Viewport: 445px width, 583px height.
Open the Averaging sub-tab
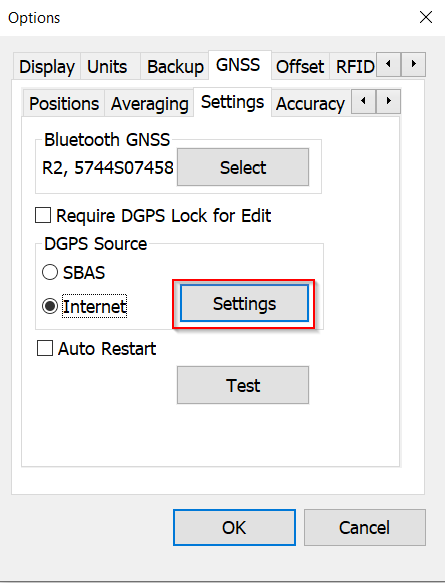pyautogui.click(x=149, y=103)
